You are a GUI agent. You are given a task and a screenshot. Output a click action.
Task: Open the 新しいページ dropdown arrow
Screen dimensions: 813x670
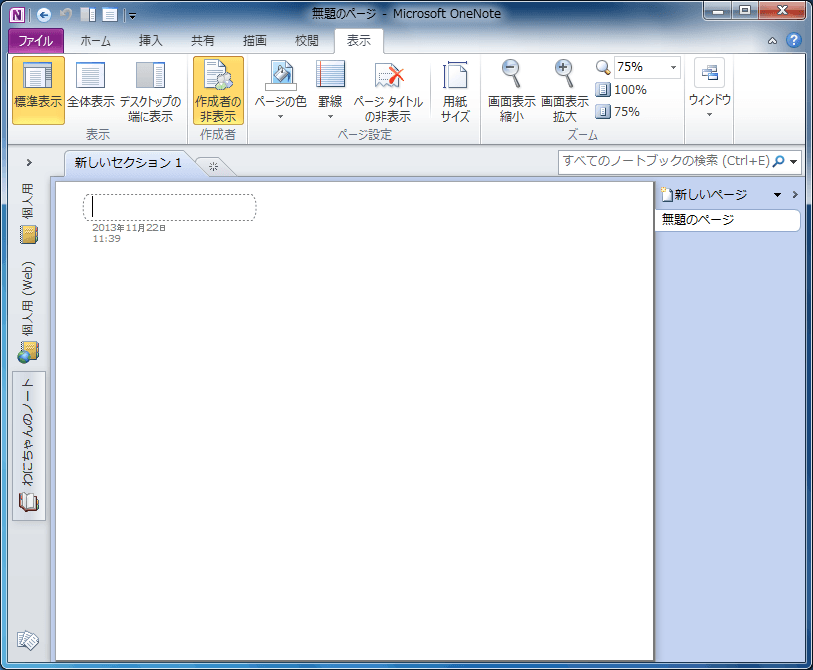coord(777,195)
